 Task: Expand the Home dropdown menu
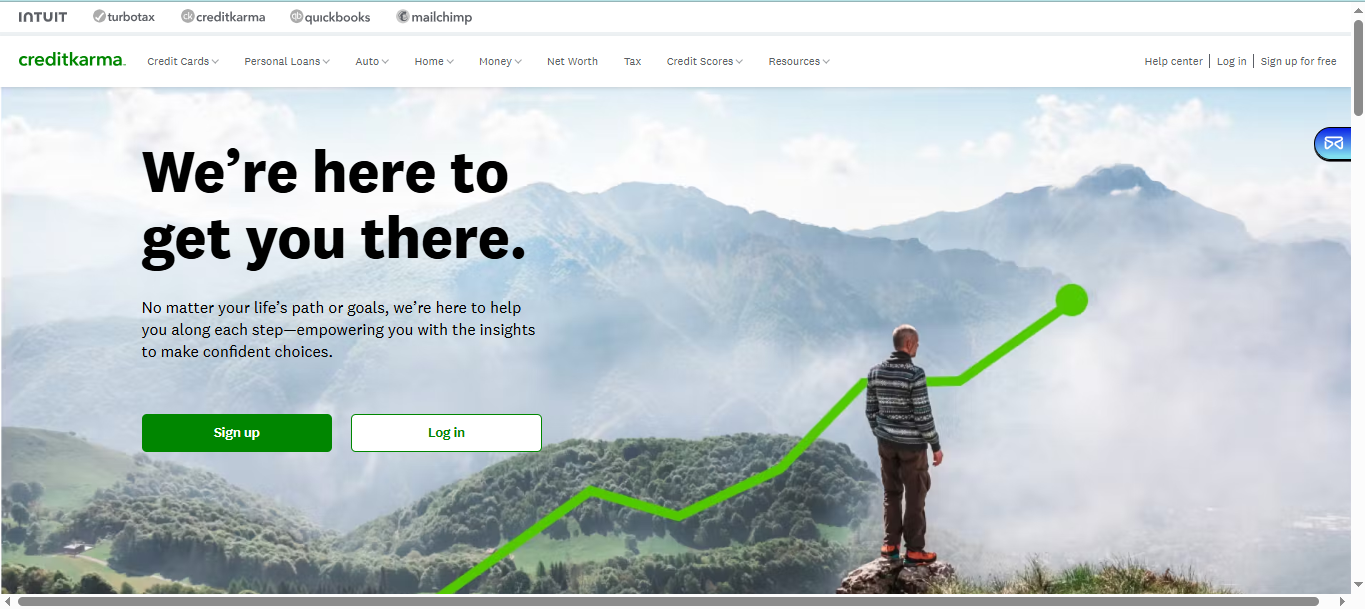(434, 62)
